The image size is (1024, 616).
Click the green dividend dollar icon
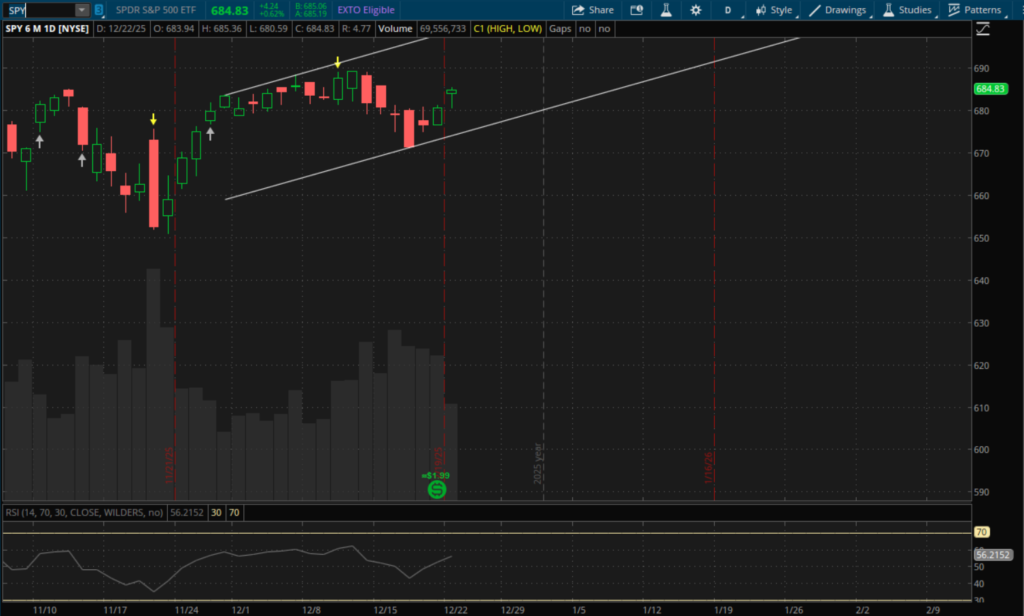(436, 489)
